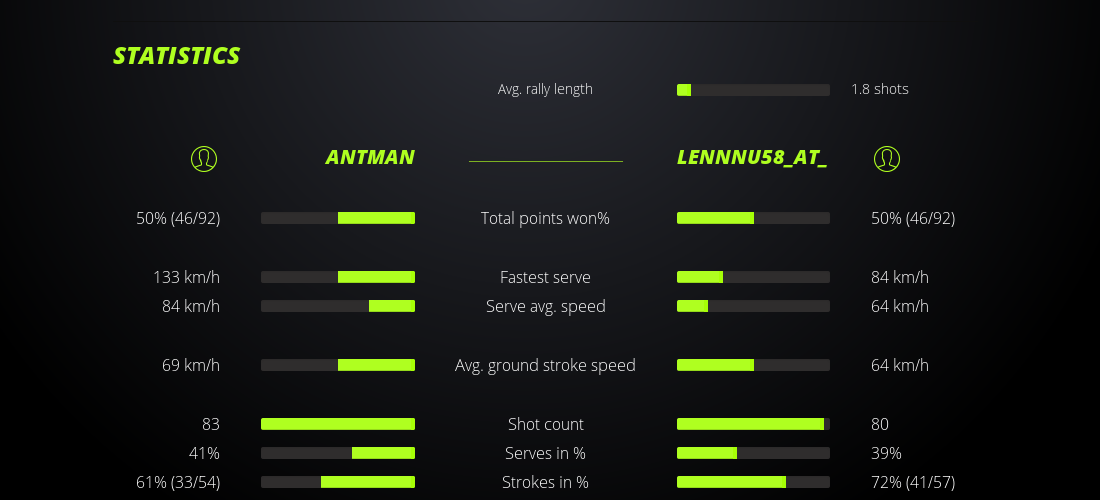The image size is (1100, 500).
Task: Click ANTMAN's 133 km/h fastest serve value
Action: (x=186, y=277)
